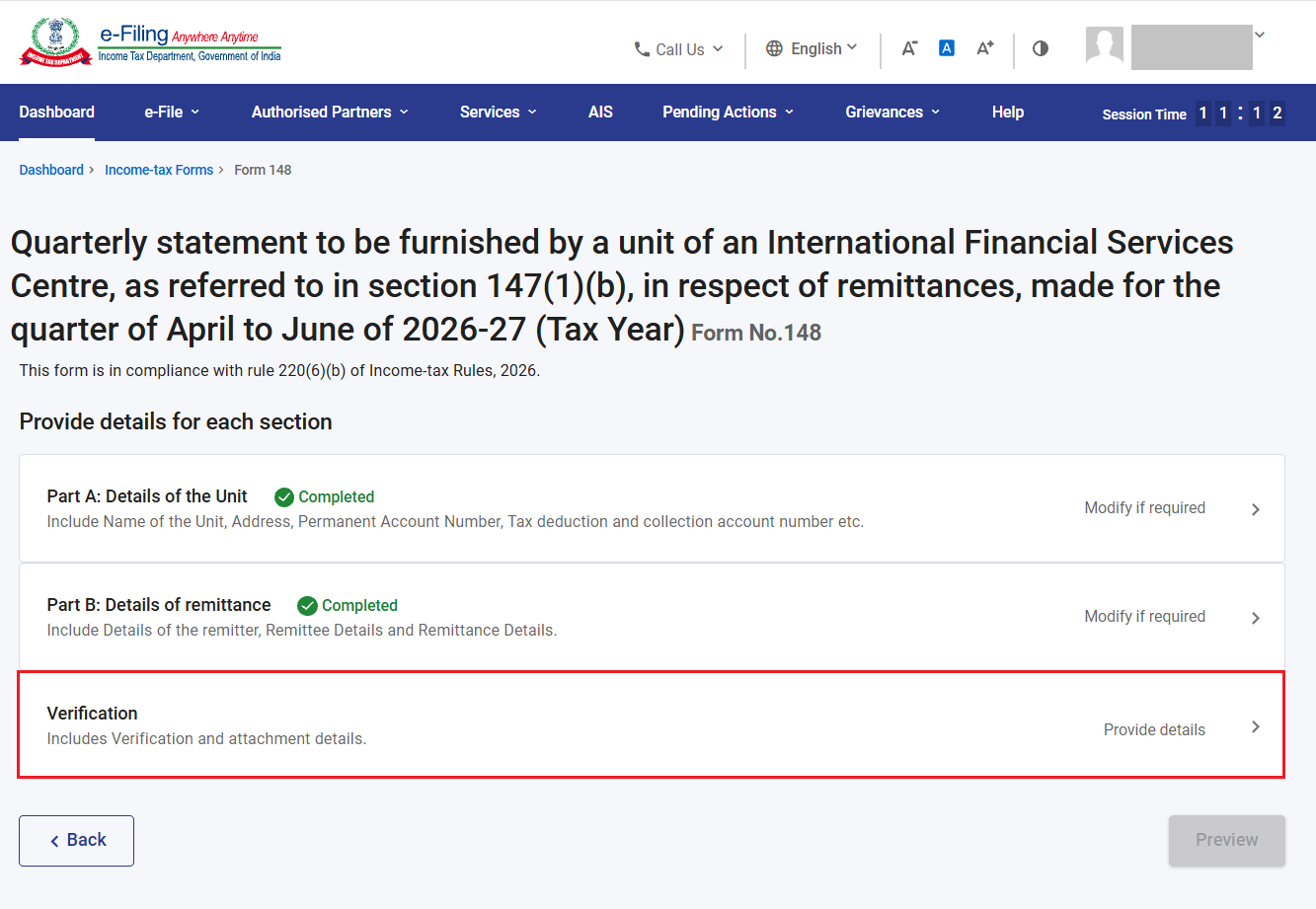Viewport: 1316px width, 909px height.
Task: Expand the user profile dropdown arrow
Action: (1260, 35)
